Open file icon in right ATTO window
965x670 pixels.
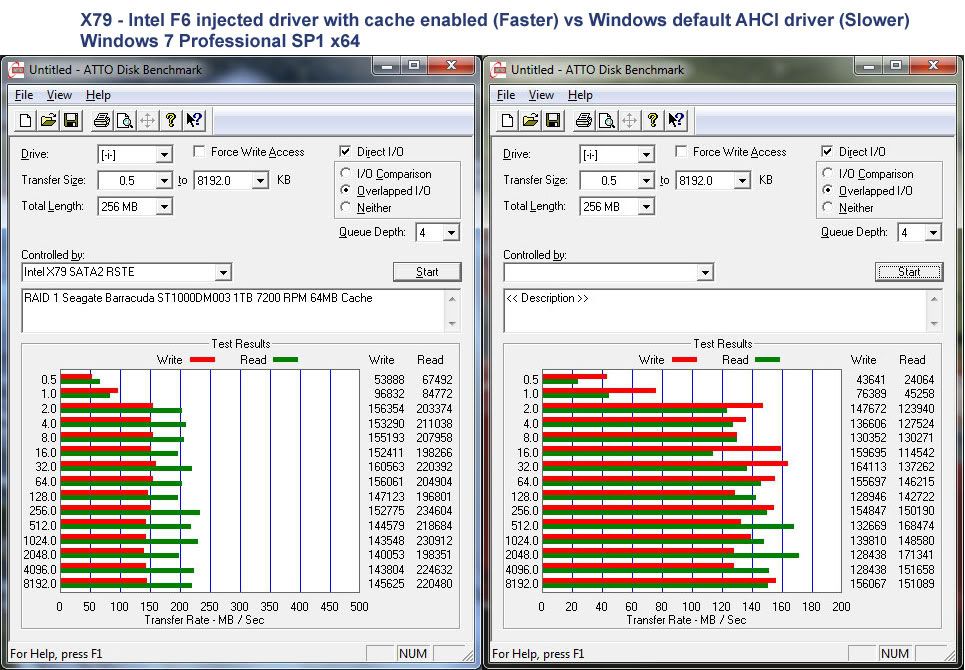[530, 120]
